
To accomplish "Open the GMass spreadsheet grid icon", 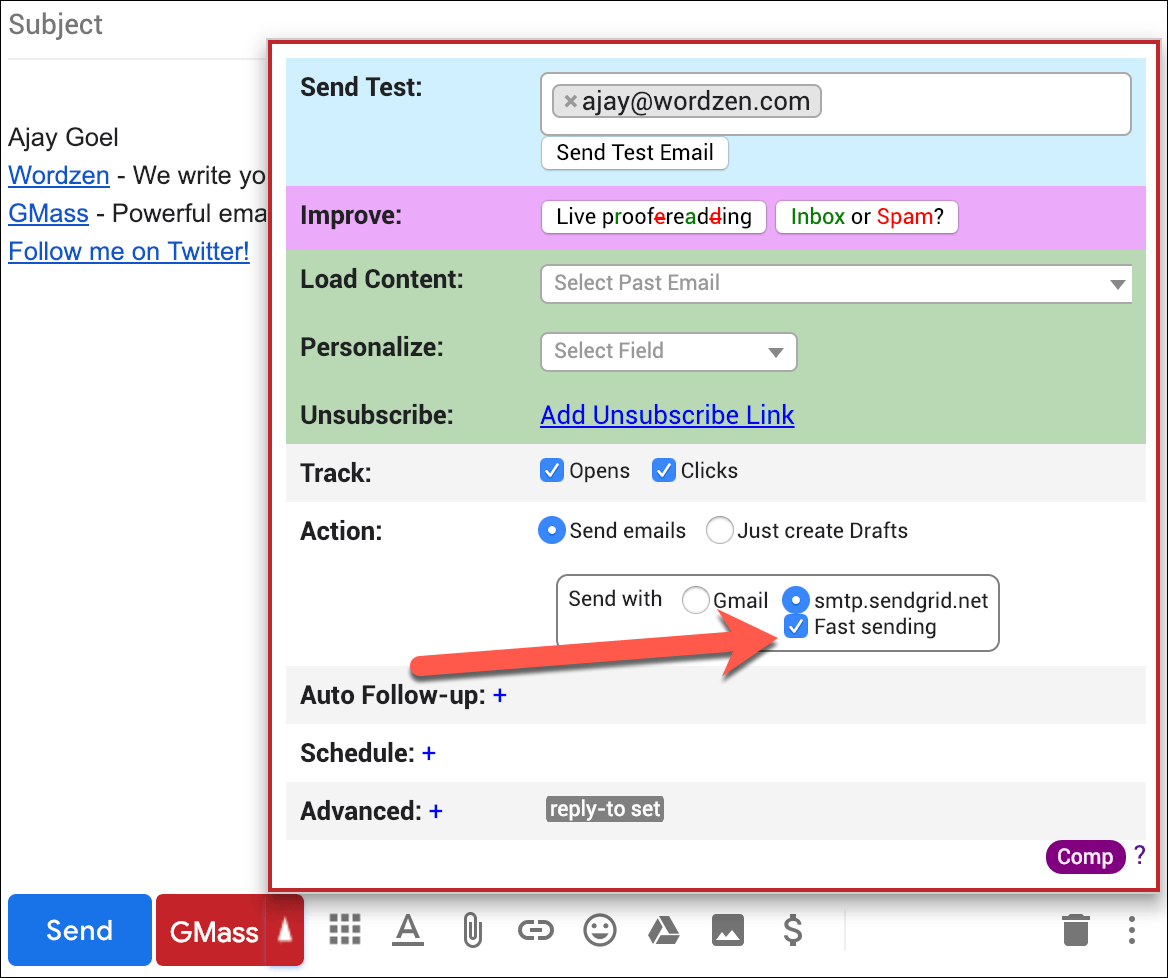I will coord(345,930).
